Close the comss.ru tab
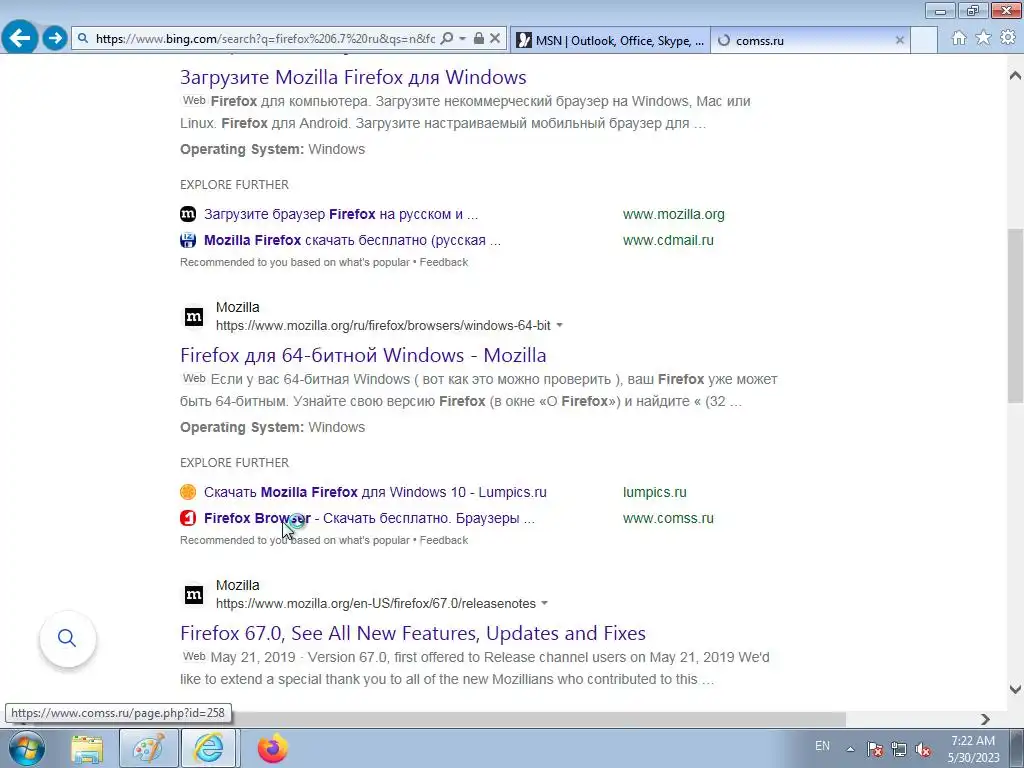Viewport: 1024px width, 768px height. (899, 40)
